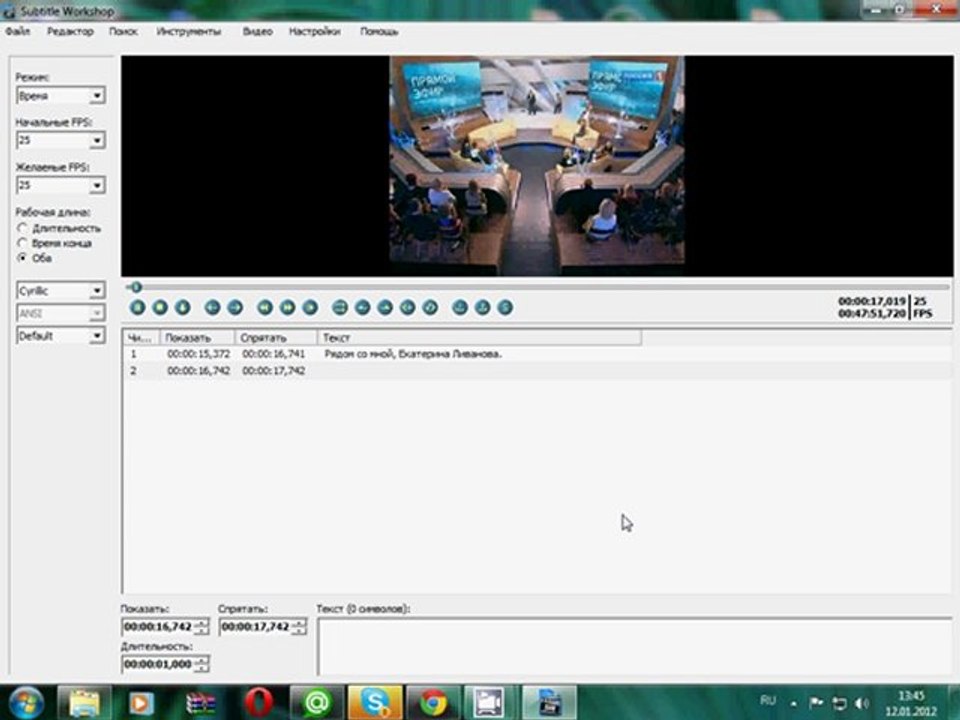This screenshot has height=720, width=960.
Task: Mark the last sync point icon
Action: pyautogui.click(x=482, y=307)
